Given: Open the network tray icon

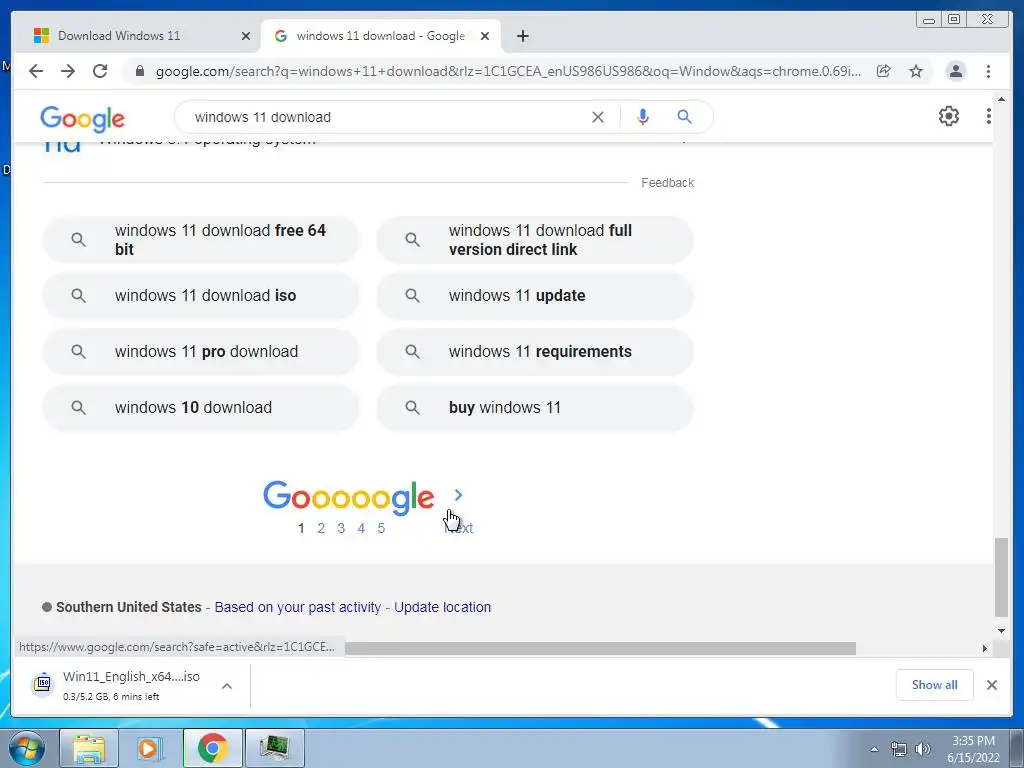Looking at the screenshot, I should (x=899, y=749).
